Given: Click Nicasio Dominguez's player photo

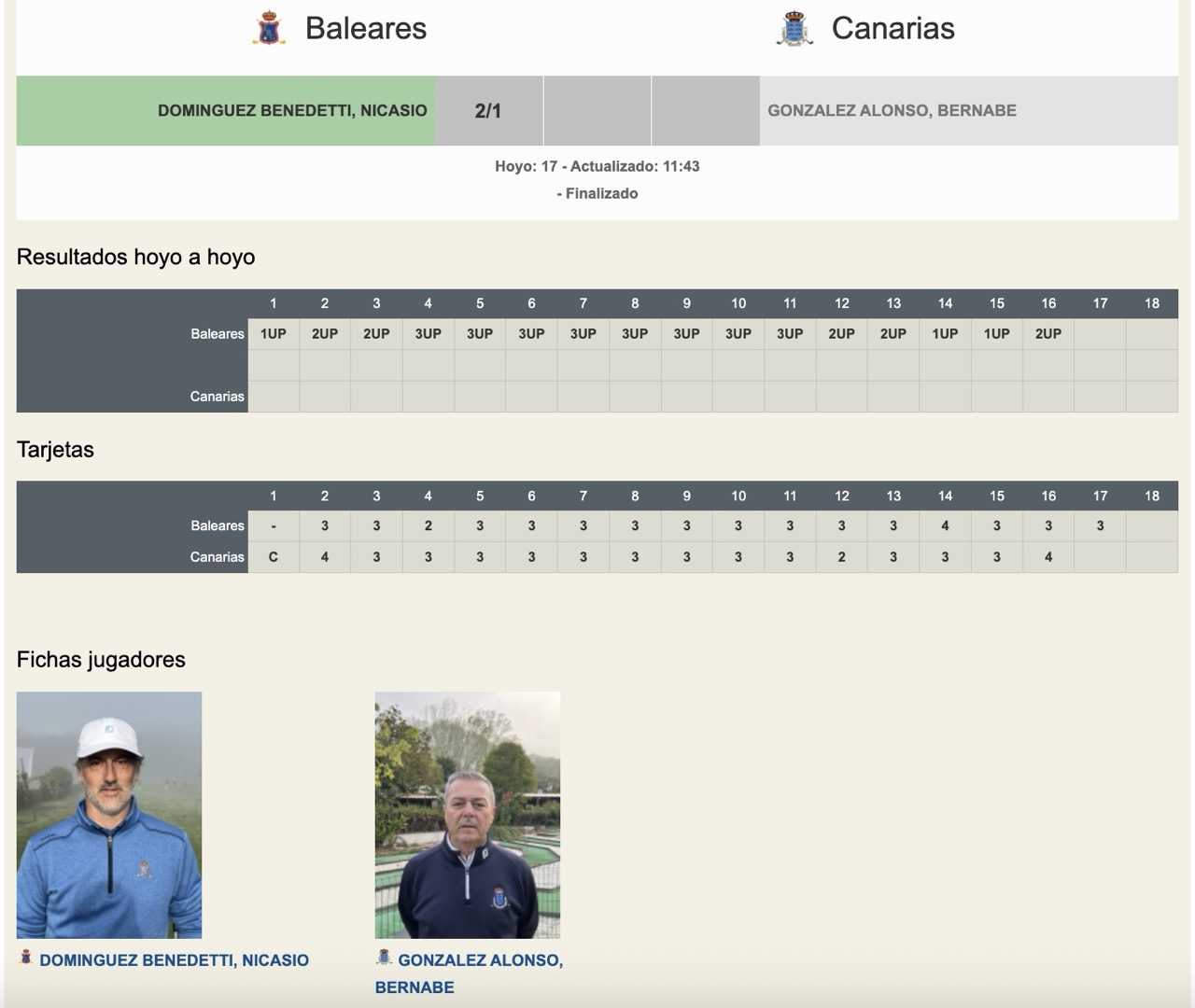Looking at the screenshot, I should (109, 814).
